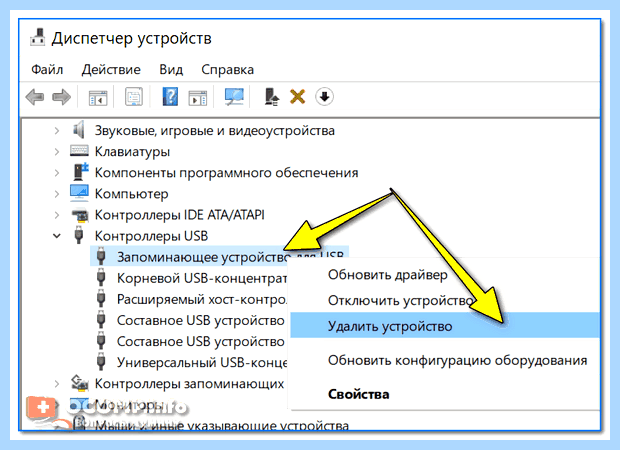Click the USB icon beside Расширяемый хост-контроллер
This screenshot has width=620, height=450.
point(101,298)
